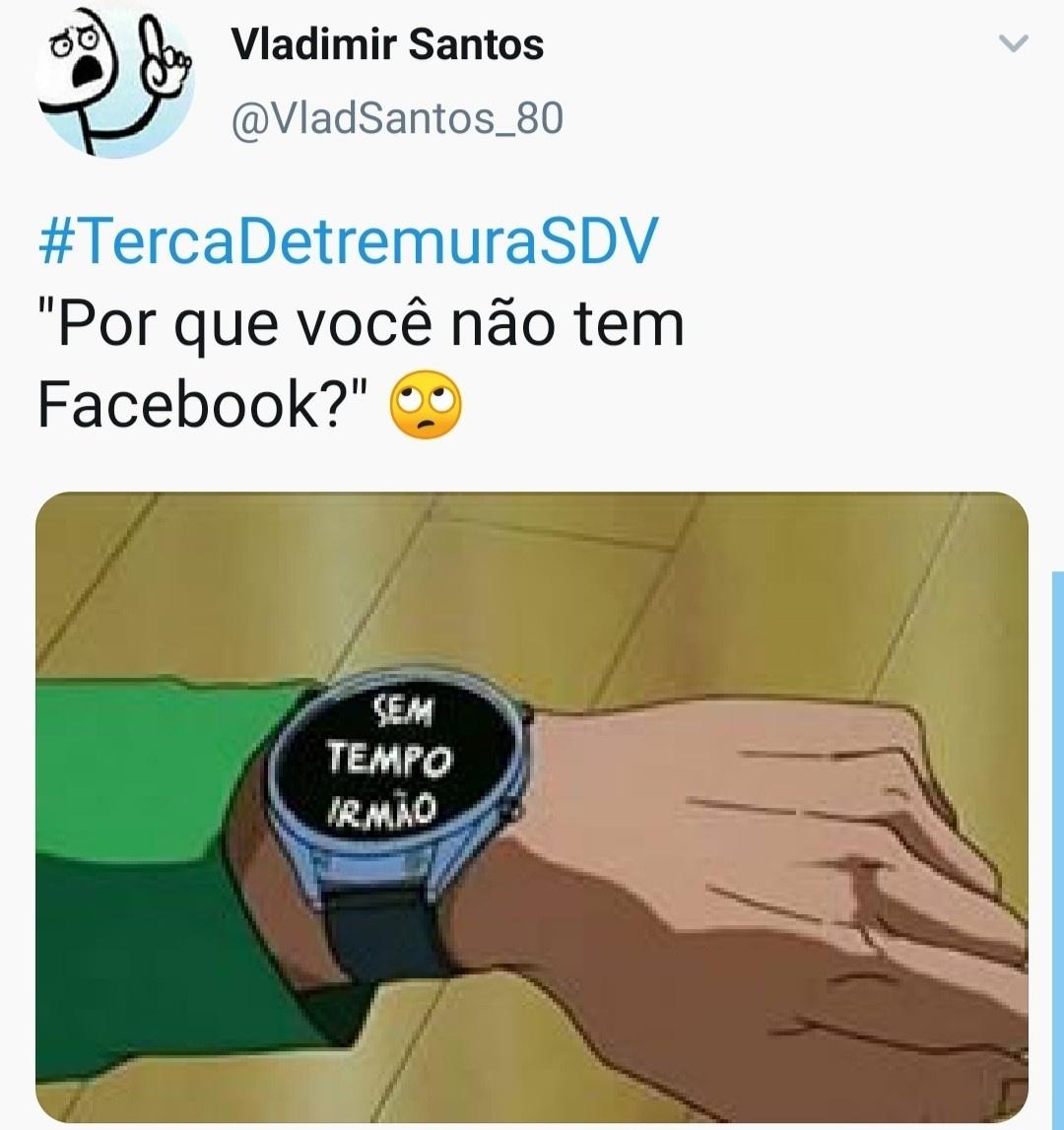Click the rolling eyes emoji

(x=426, y=405)
